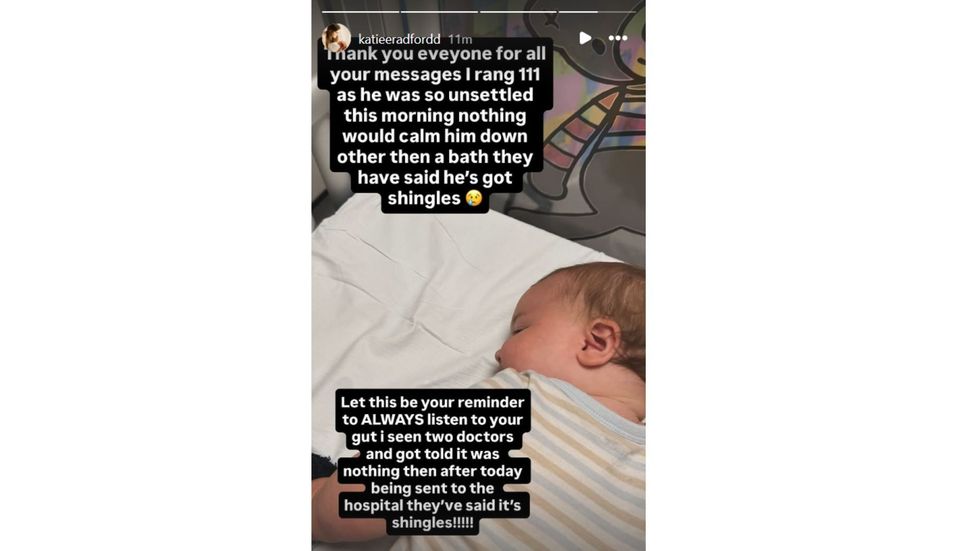Tap the 'Thank you eveyone' text block
This screenshot has height=551, width=980.
pos(435,126)
